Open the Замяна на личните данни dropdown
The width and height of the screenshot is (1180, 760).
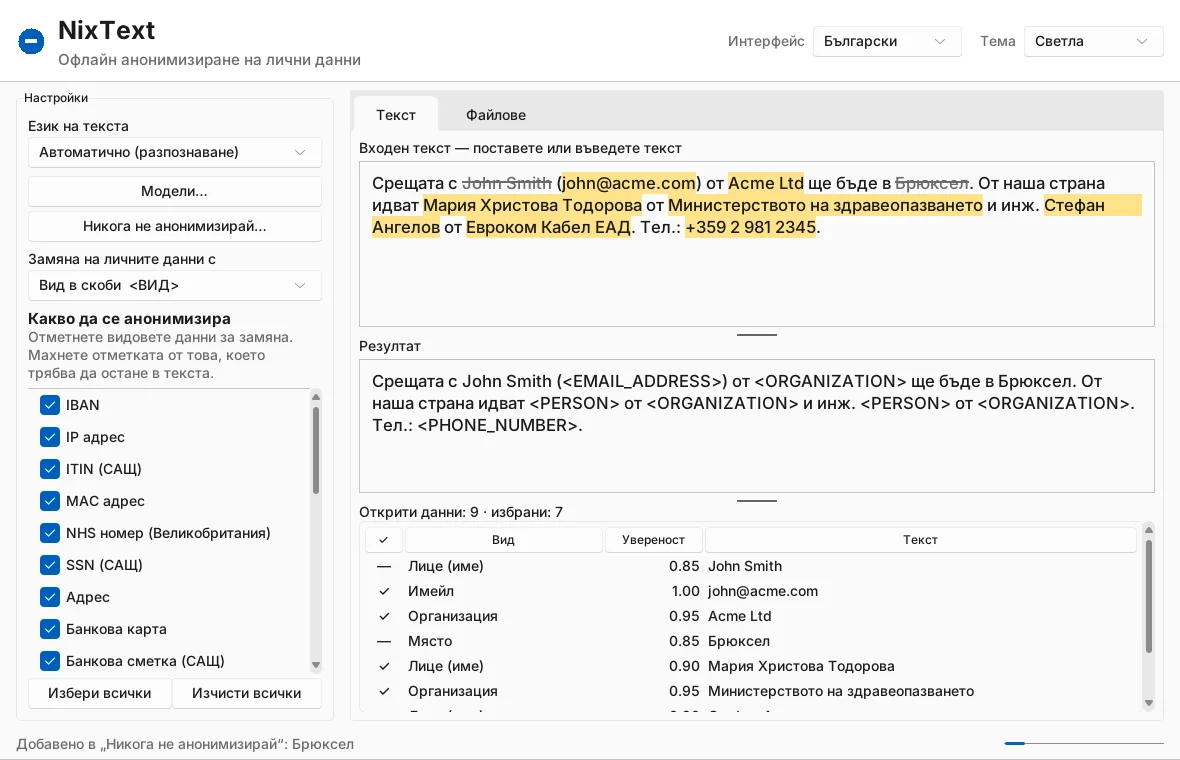(x=175, y=285)
